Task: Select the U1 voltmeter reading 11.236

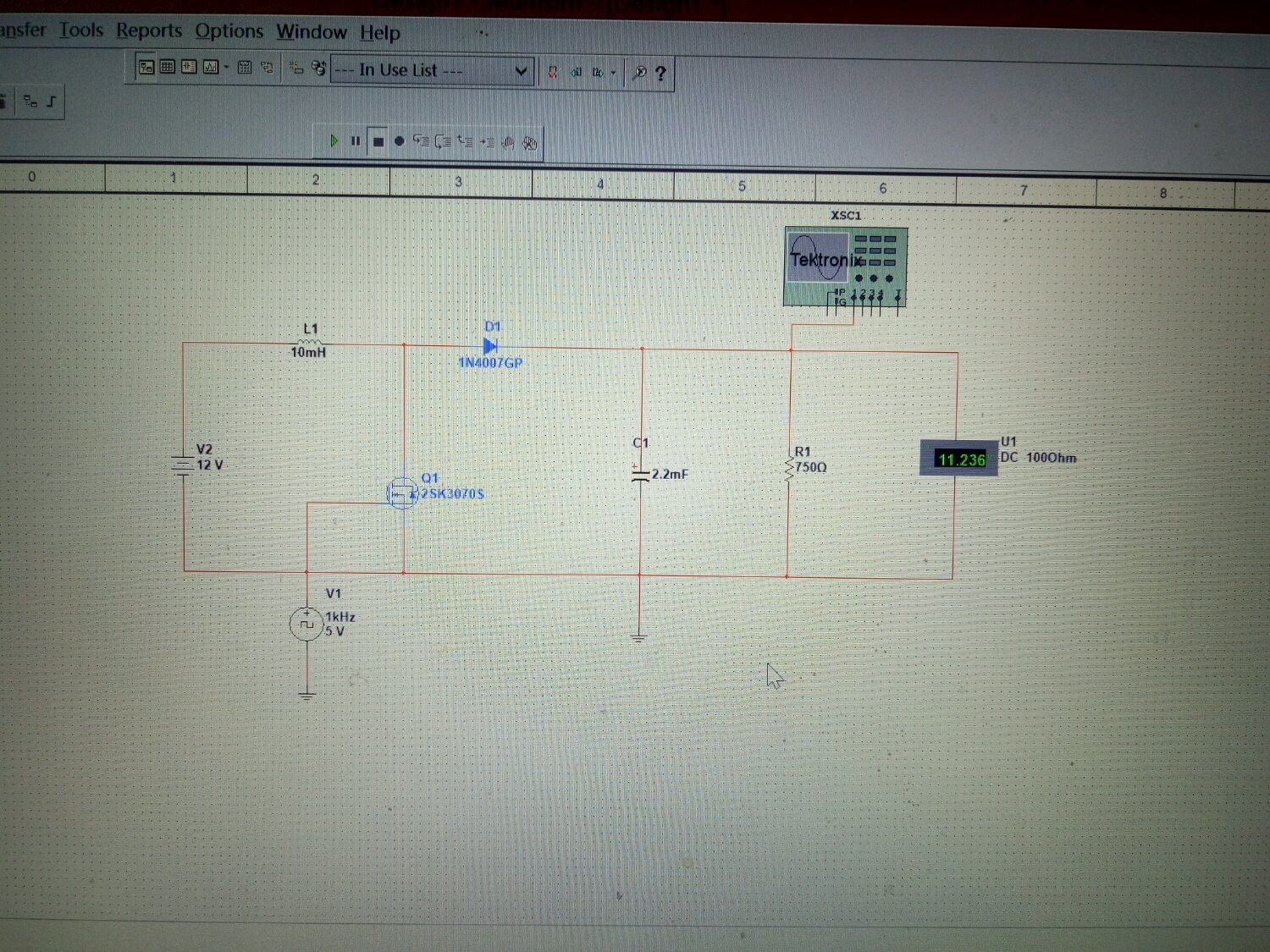Action: [959, 459]
